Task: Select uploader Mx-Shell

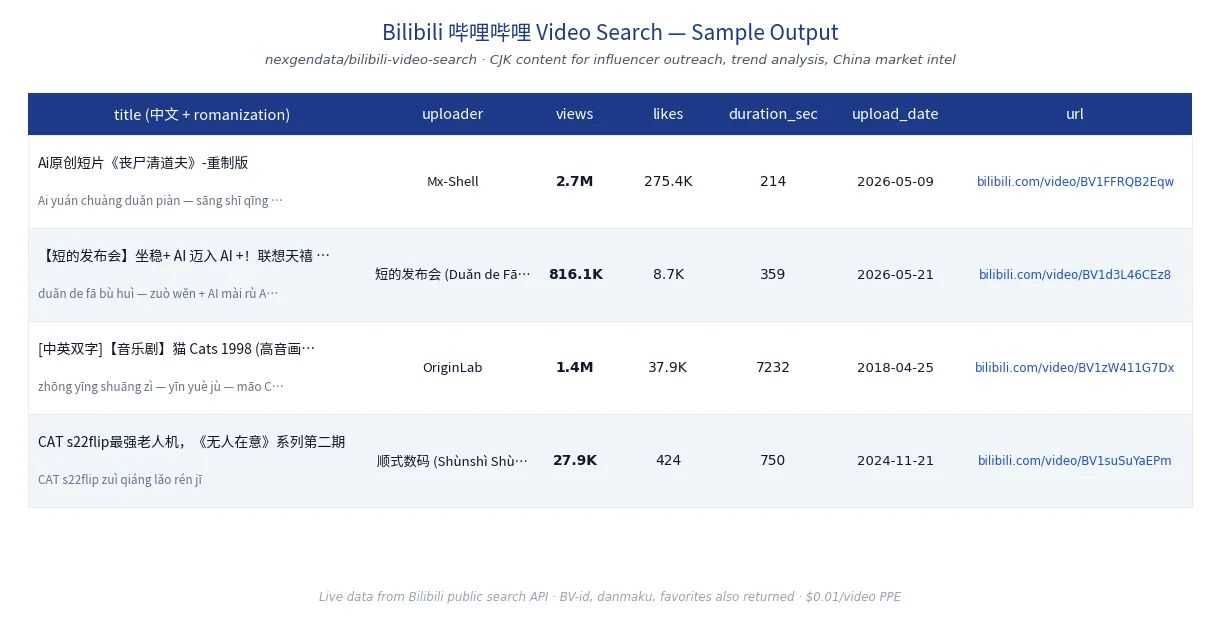Action: [x=452, y=181]
